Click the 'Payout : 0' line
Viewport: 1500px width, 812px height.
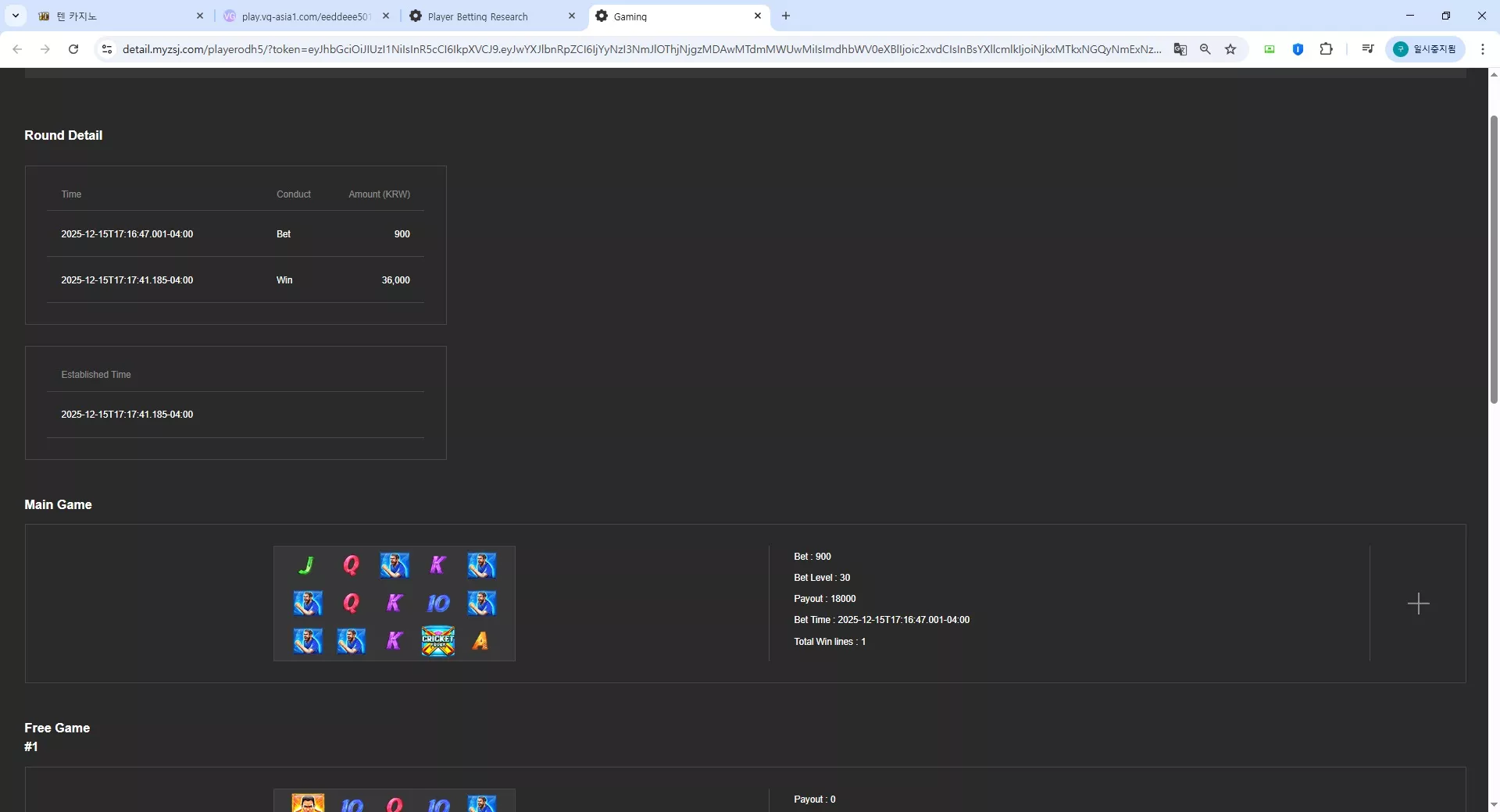(x=815, y=800)
